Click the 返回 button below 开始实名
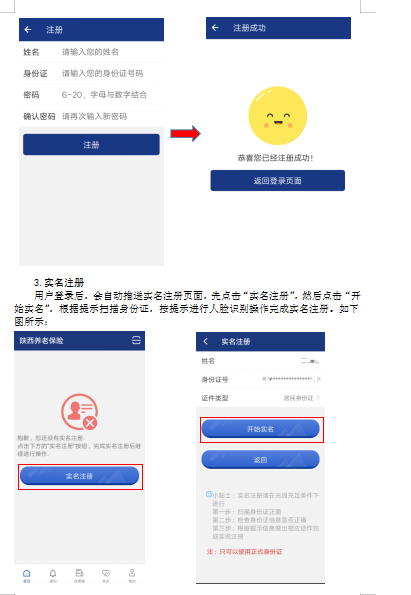 pyautogui.click(x=260, y=460)
